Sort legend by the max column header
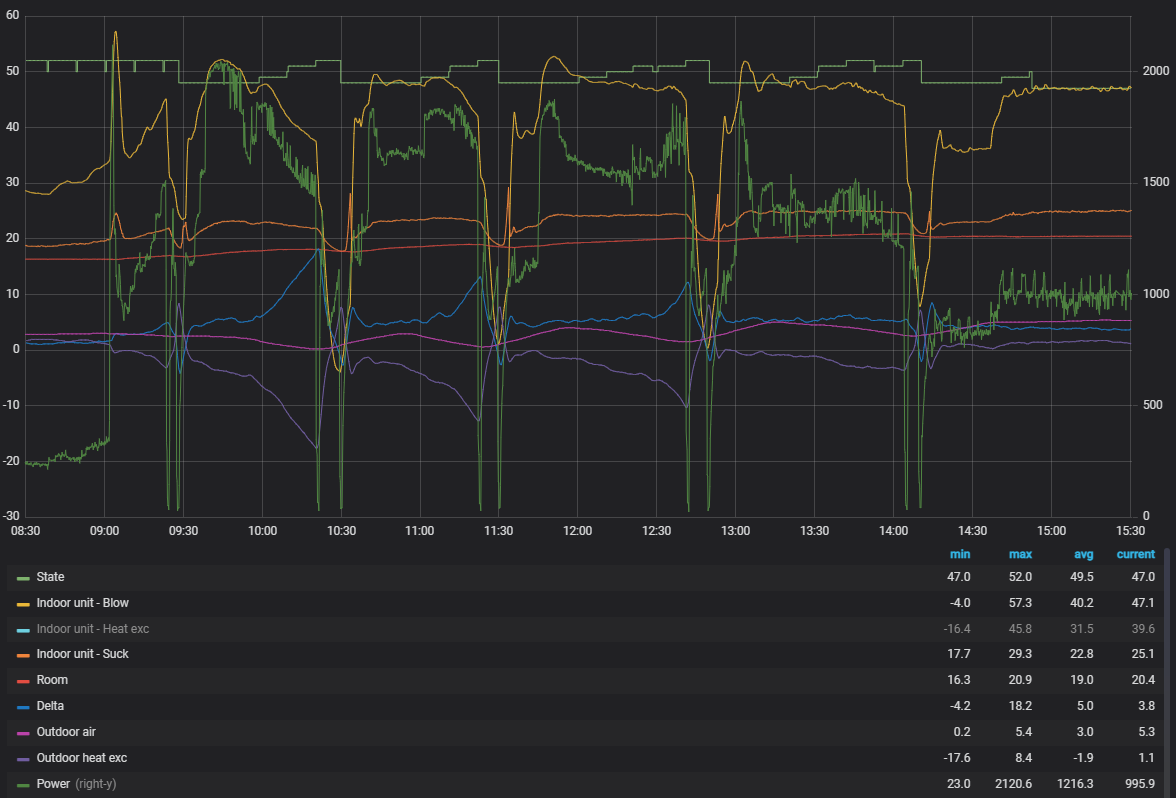The width and height of the screenshot is (1176, 798). [x=1021, y=554]
